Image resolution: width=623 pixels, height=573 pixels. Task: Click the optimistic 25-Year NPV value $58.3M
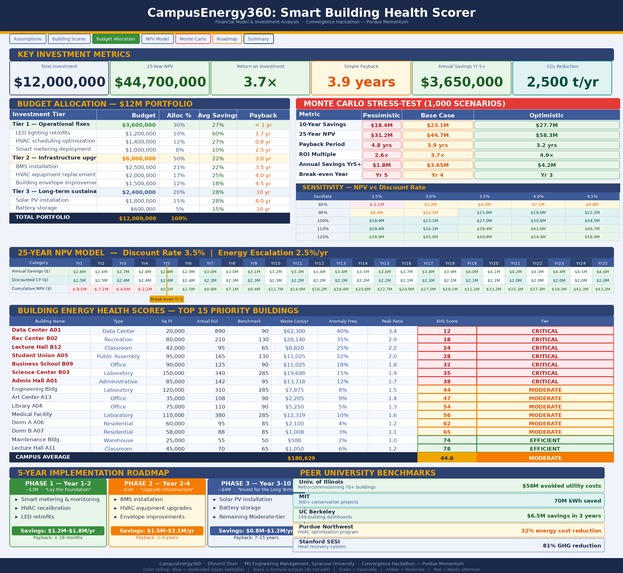pos(546,135)
